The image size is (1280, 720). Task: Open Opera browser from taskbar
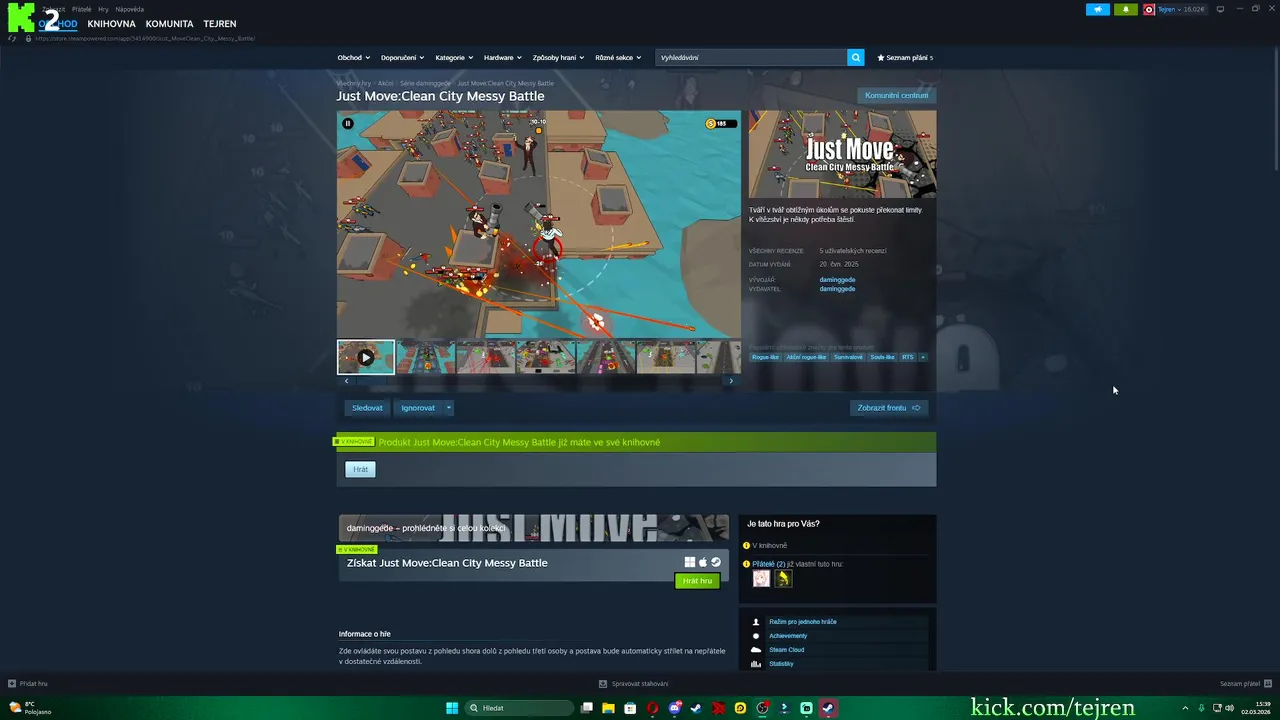click(x=652, y=708)
